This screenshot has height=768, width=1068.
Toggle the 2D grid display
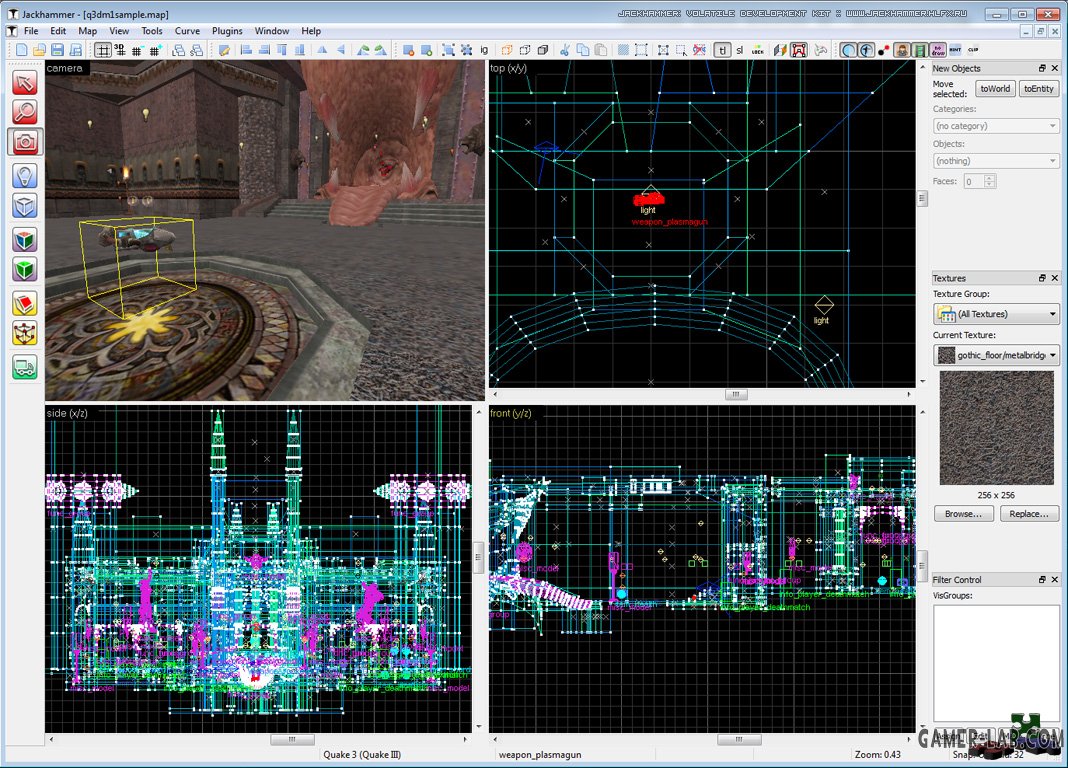pos(103,50)
